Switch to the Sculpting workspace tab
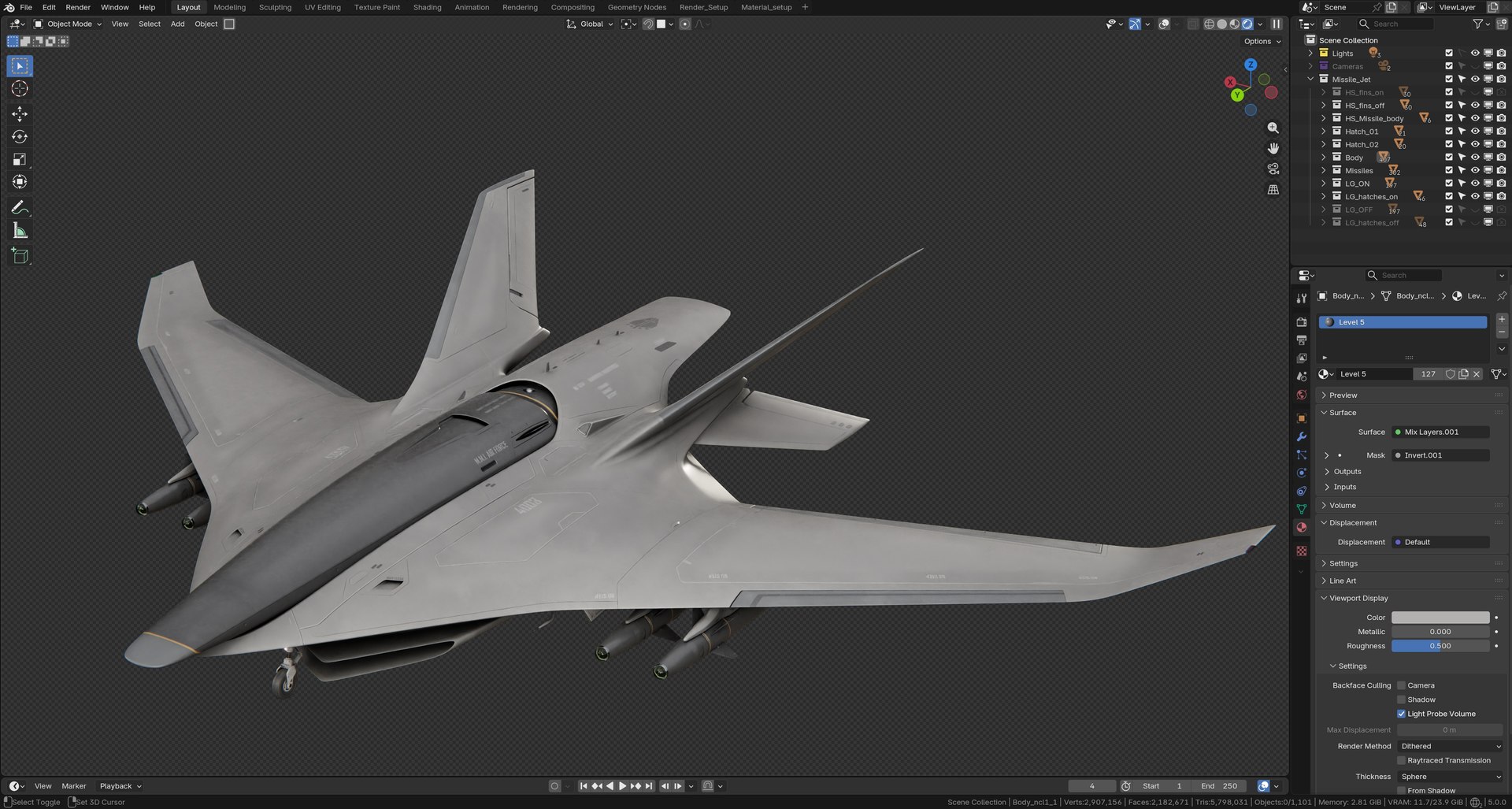 pyautogui.click(x=275, y=7)
